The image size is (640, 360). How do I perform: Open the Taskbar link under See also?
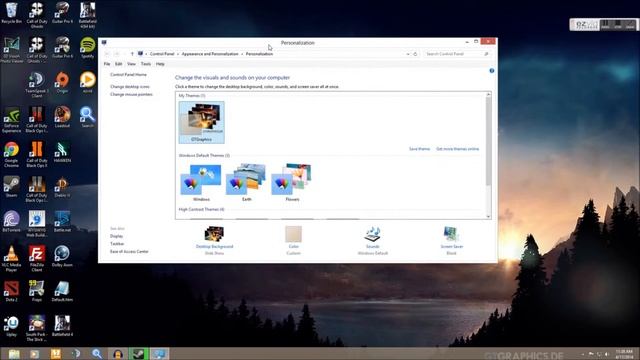click(x=117, y=244)
